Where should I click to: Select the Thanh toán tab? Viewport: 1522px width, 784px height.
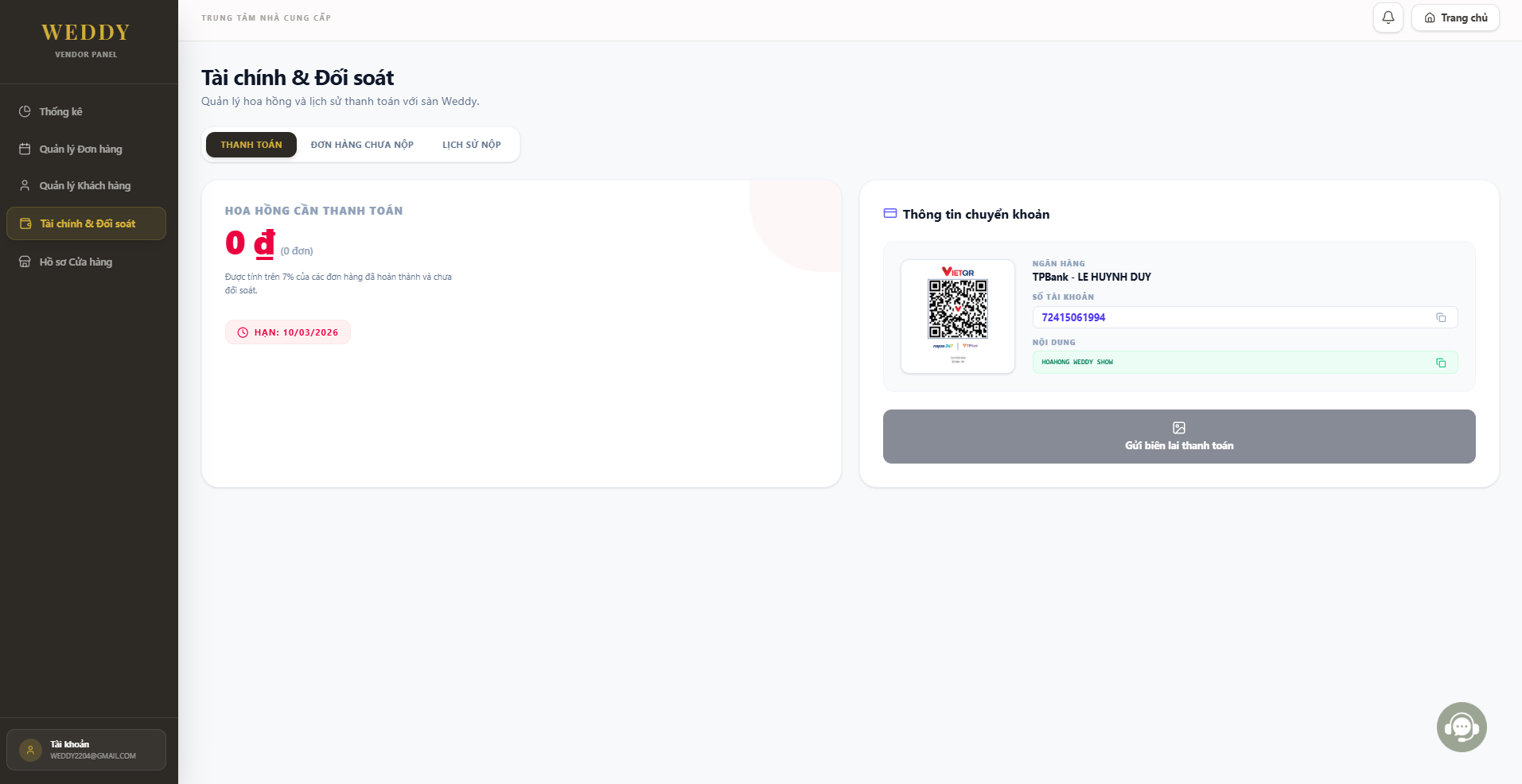(251, 145)
